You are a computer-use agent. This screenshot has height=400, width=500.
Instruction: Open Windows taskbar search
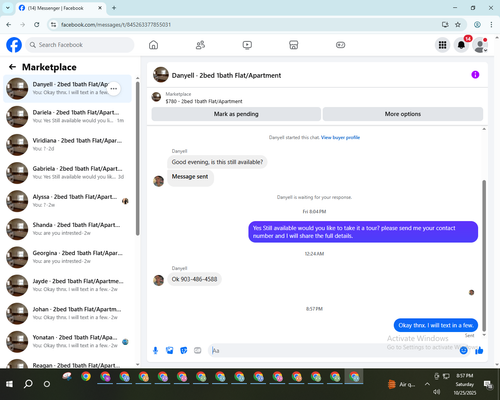[x=28, y=384]
